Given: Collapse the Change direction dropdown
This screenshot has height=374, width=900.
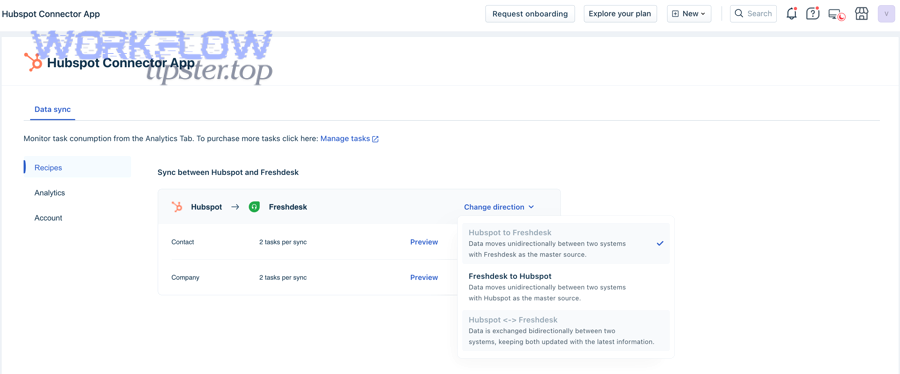Looking at the screenshot, I should pos(499,207).
